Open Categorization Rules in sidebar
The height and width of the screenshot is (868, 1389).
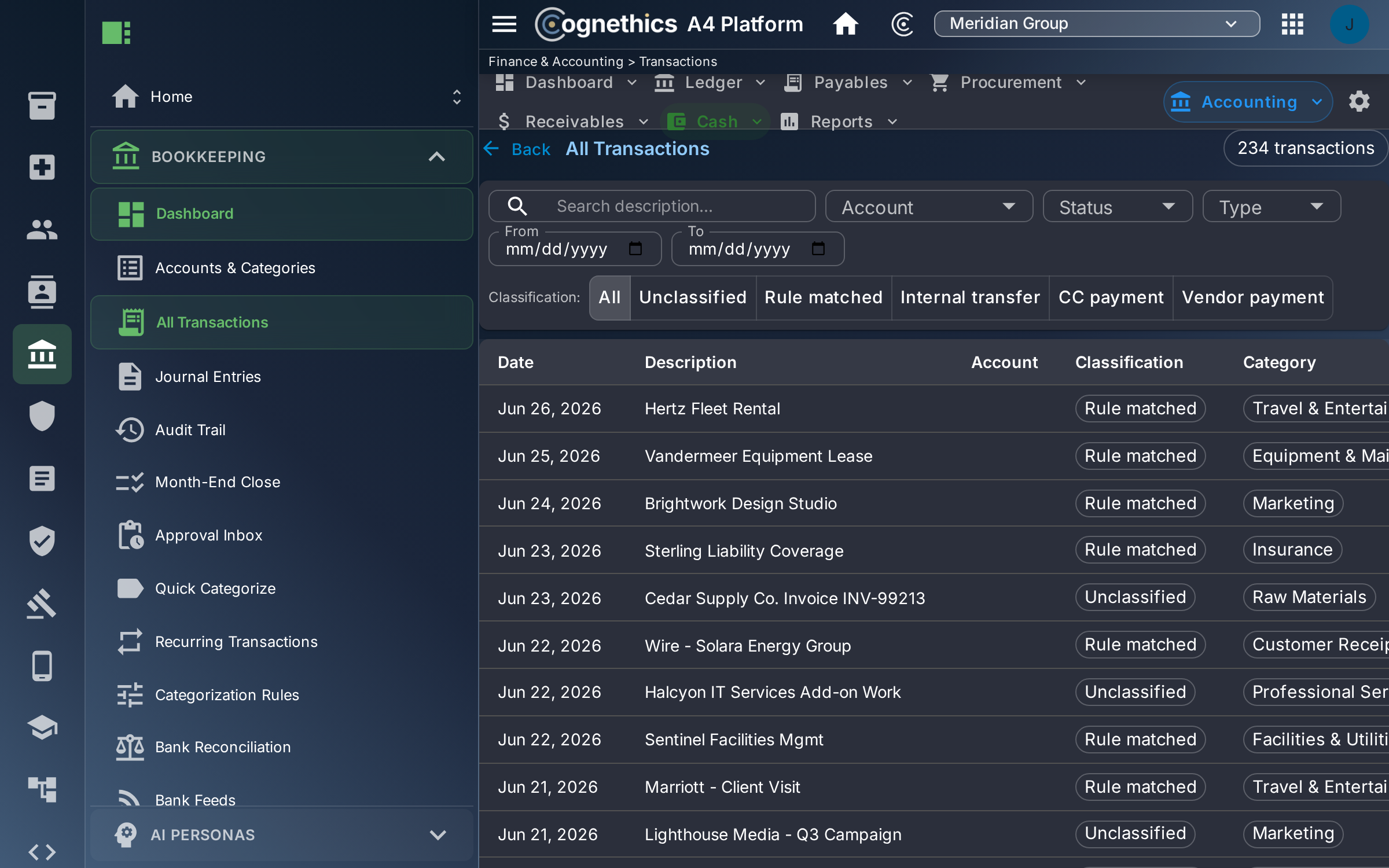[282, 695]
